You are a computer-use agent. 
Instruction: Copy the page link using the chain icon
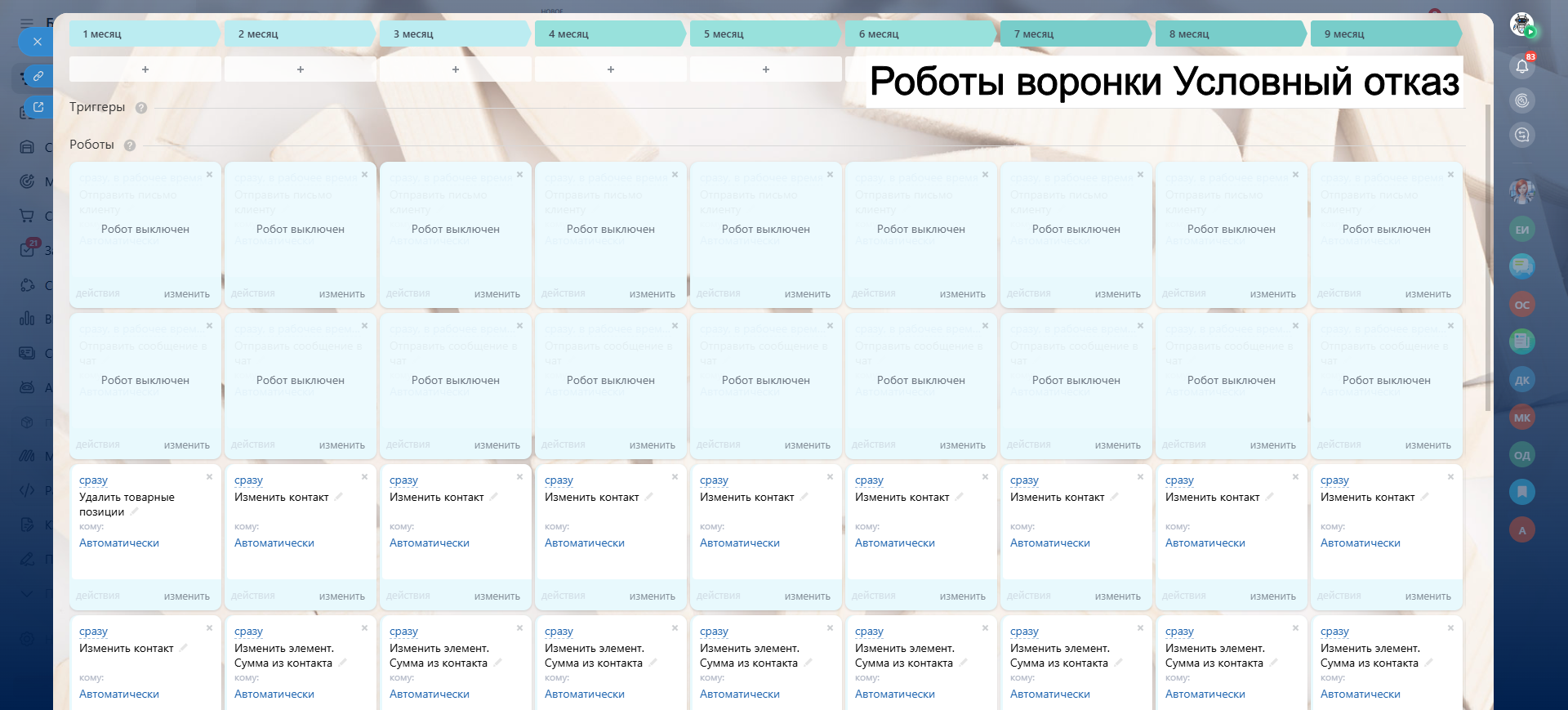tap(38, 76)
